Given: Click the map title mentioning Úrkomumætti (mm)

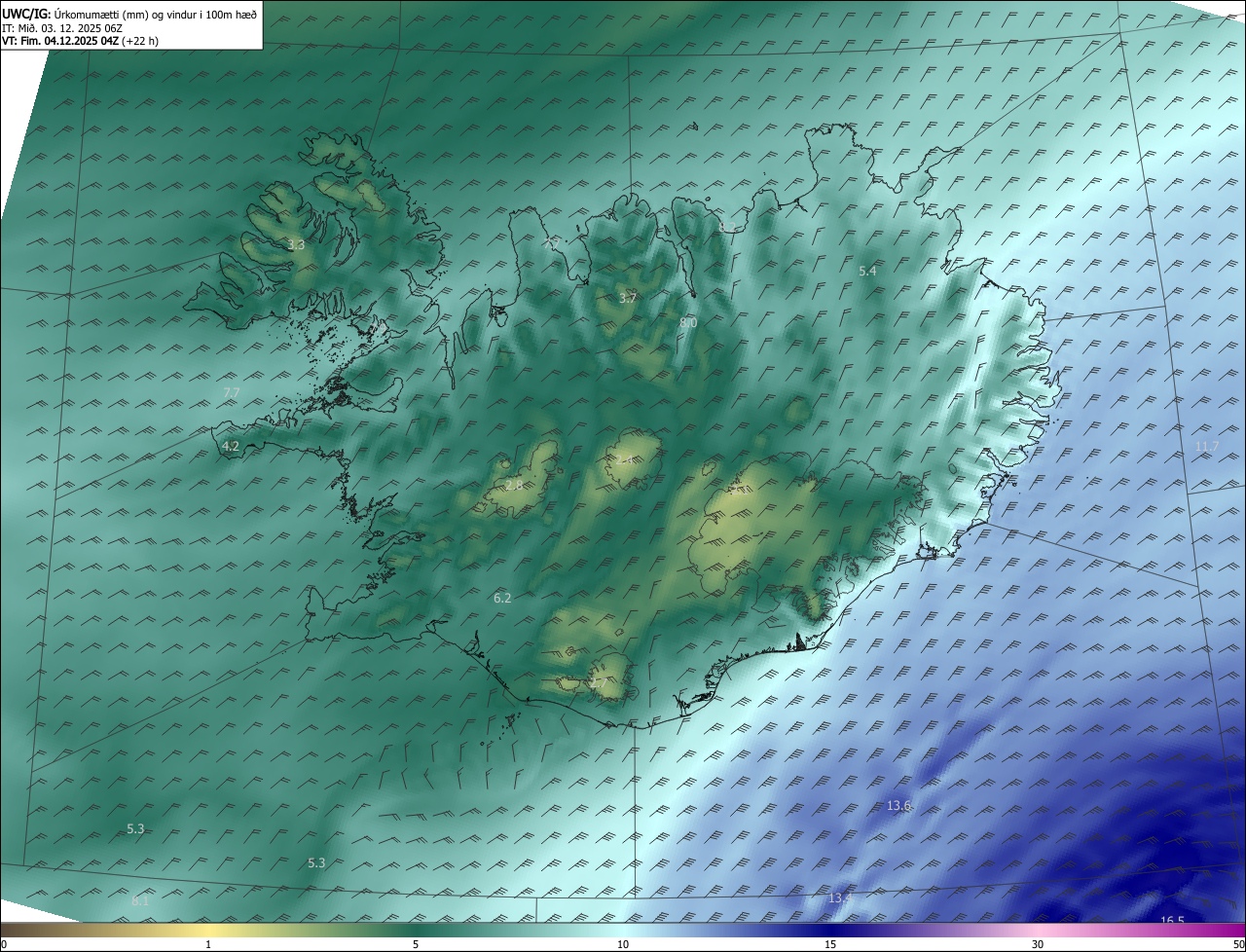Looking at the screenshot, I should coord(129,15).
